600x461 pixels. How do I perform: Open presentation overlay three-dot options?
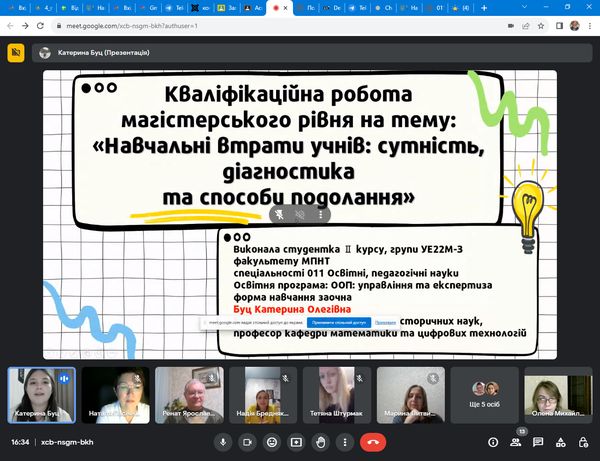pyautogui.click(x=320, y=214)
